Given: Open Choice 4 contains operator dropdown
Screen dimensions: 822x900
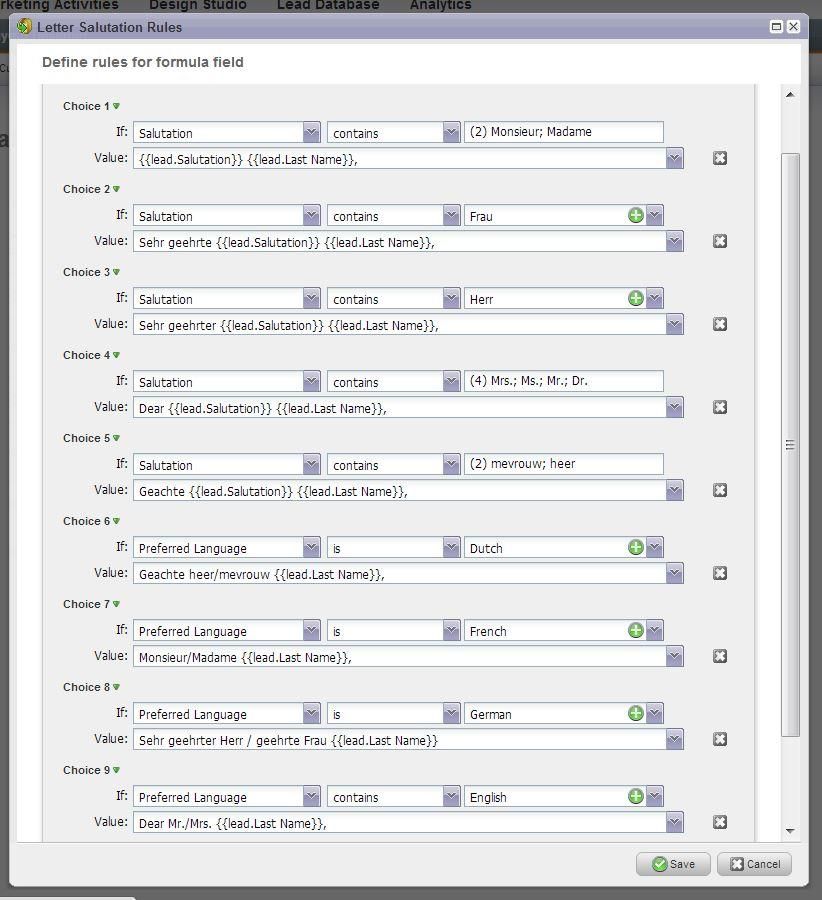Looking at the screenshot, I should pyautogui.click(x=451, y=382).
